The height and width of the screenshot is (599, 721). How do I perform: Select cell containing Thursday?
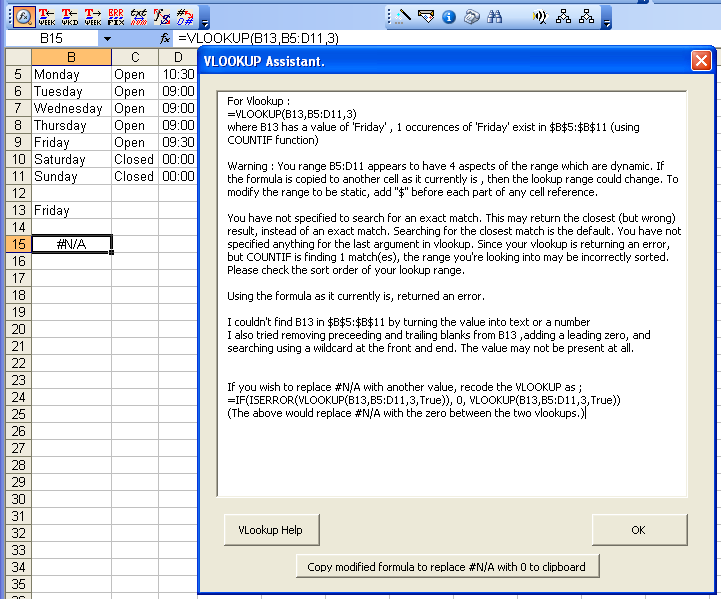[x=71, y=125]
